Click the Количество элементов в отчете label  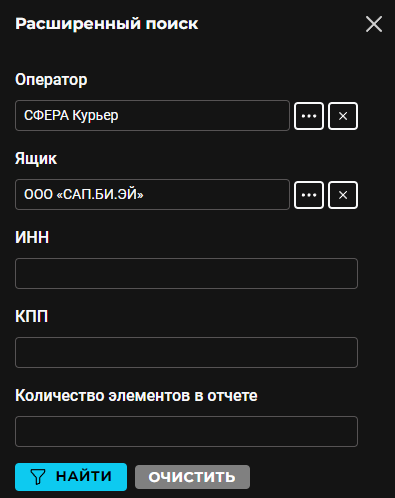point(136,396)
